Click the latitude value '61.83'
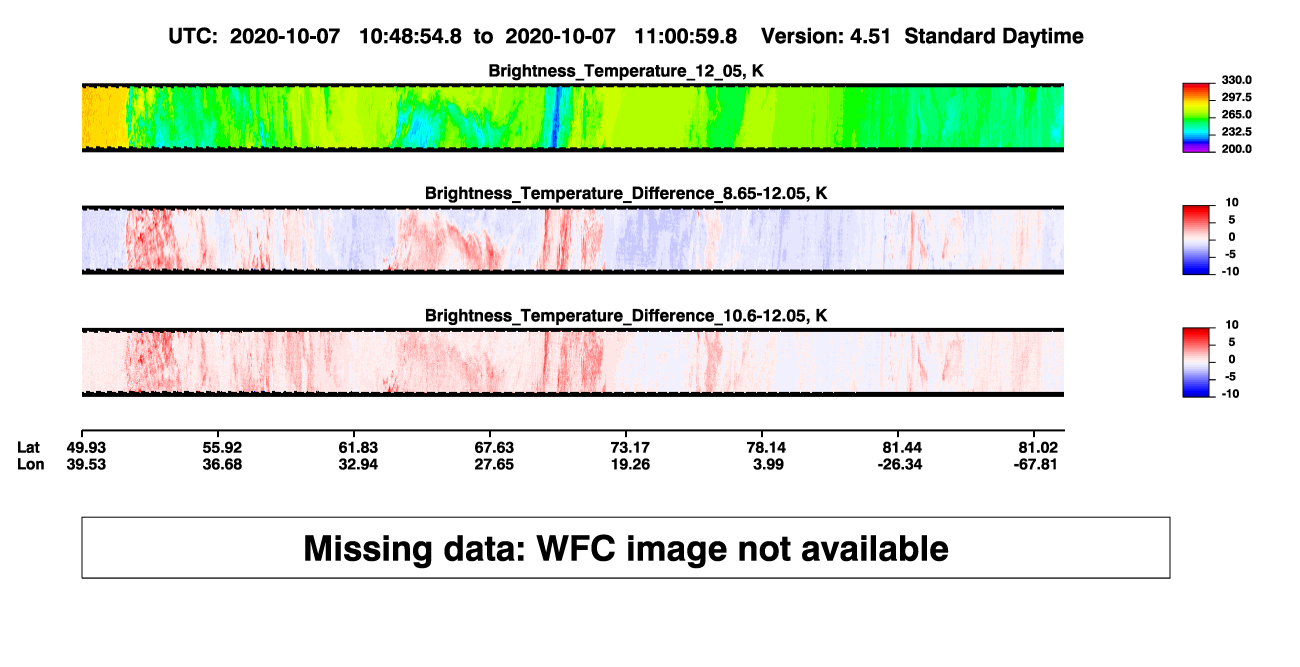The image size is (1300, 667). click(358, 447)
